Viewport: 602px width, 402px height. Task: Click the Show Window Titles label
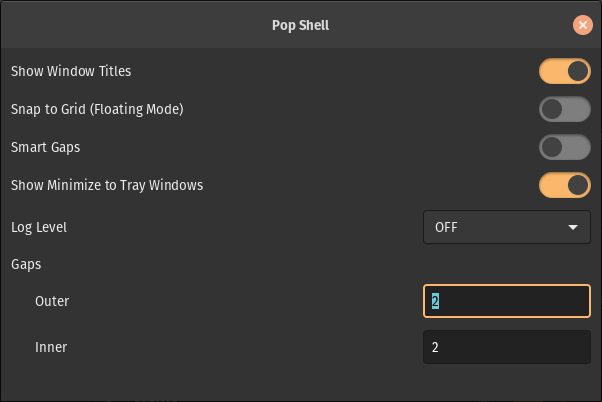click(71, 71)
